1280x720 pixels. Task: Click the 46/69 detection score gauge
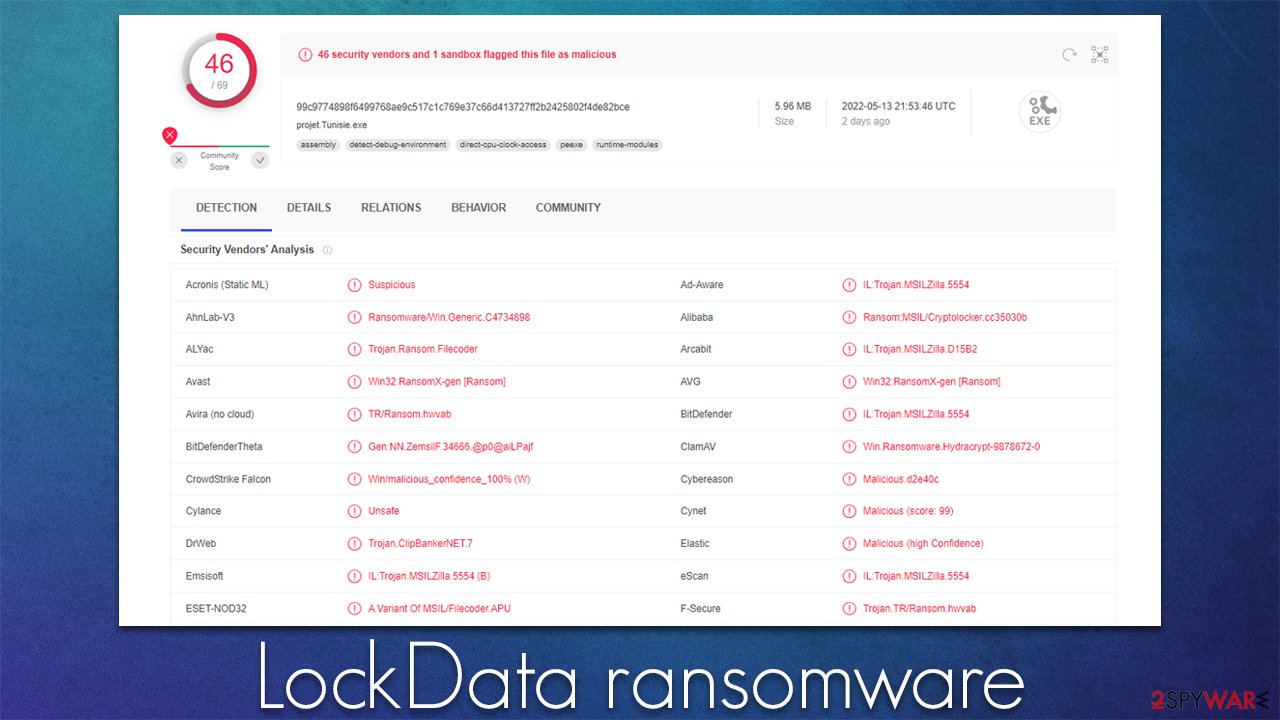[219, 71]
